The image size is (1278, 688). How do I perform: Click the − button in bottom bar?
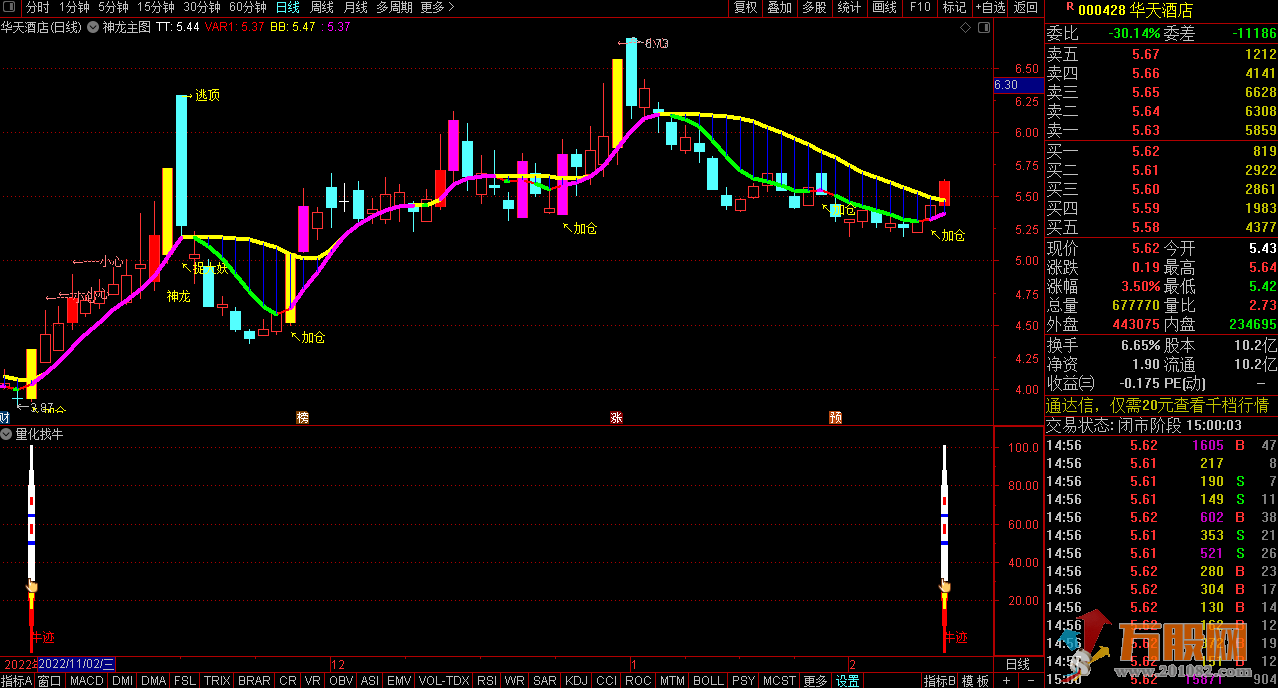[1029, 681]
